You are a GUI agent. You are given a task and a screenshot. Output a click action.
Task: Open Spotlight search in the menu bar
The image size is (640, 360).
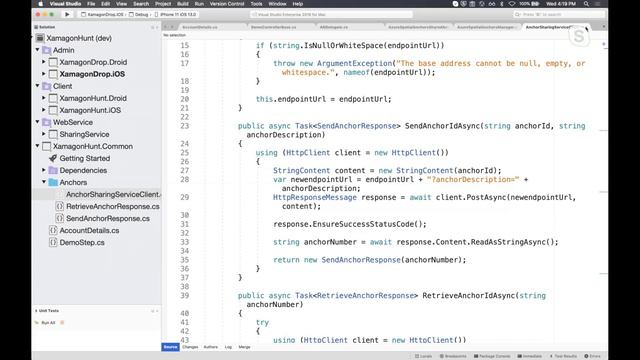tap(586, 4)
